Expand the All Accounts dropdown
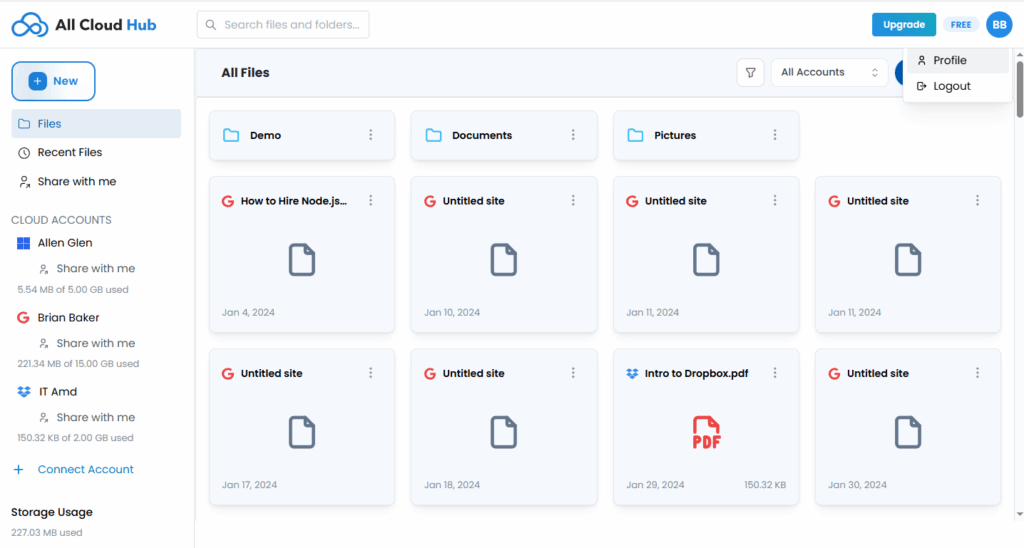This screenshot has width=1024, height=548. pyautogui.click(x=829, y=72)
